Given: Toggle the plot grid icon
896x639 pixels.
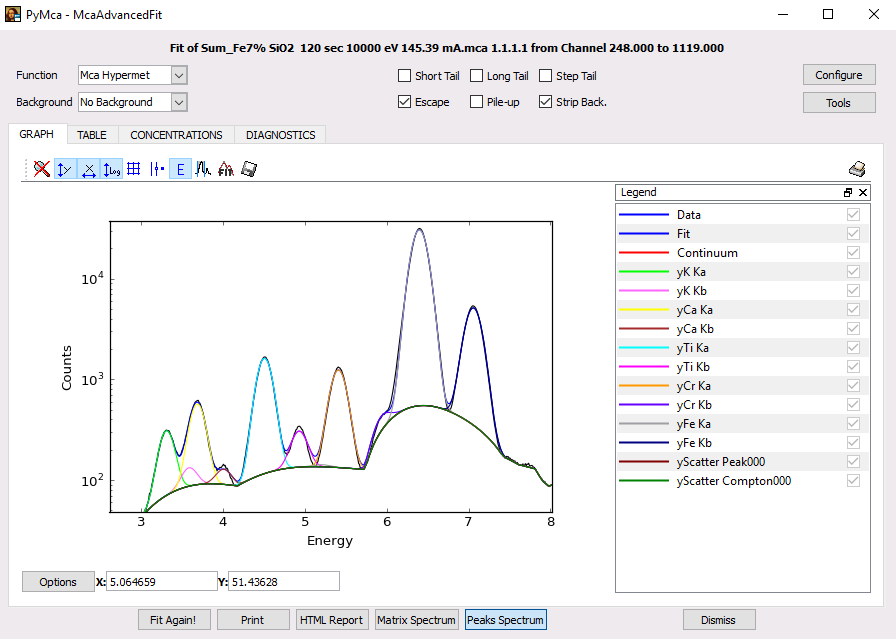Looking at the screenshot, I should 134,169.
